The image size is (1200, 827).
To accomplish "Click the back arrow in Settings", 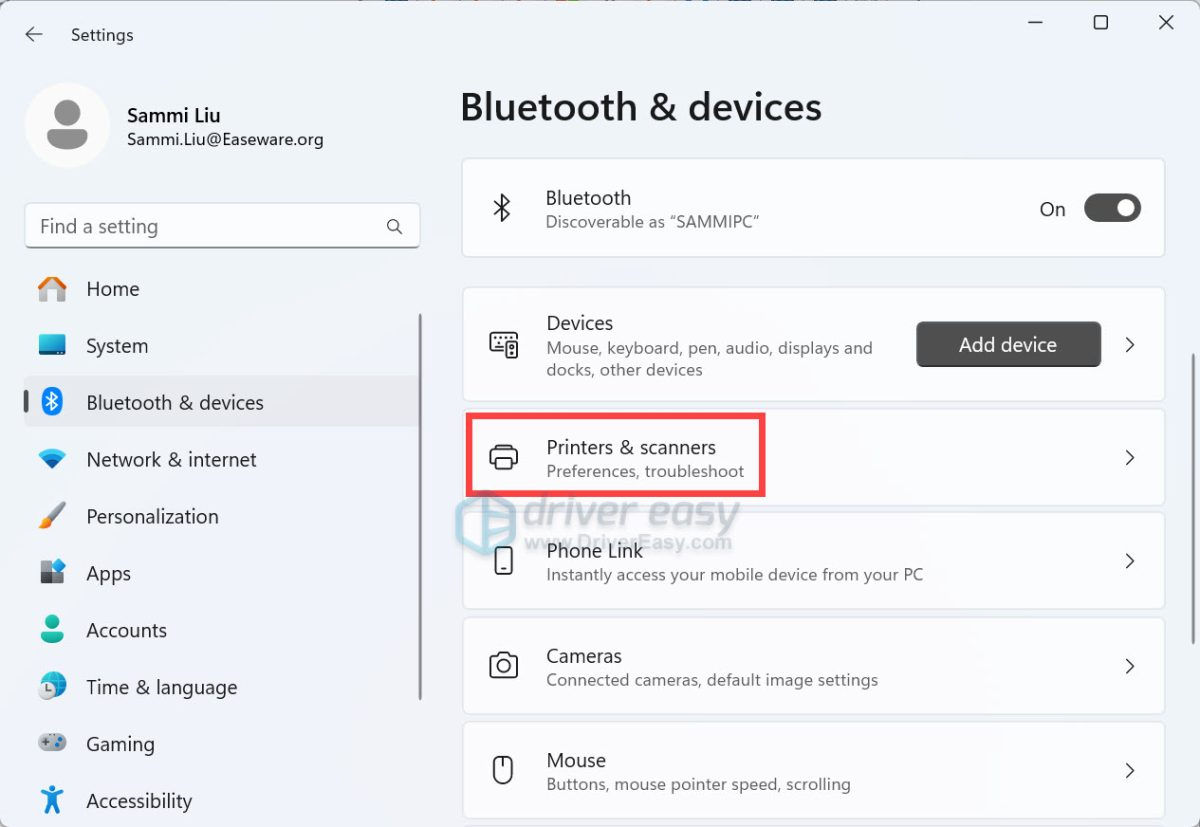I will [34, 35].
